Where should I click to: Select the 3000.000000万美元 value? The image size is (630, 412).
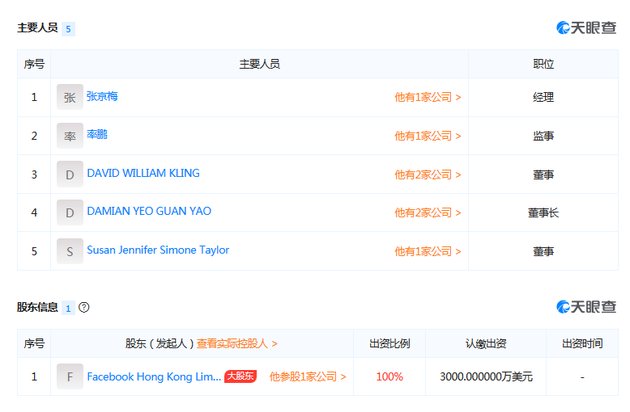pyautogui.click(x=486, y=377)
